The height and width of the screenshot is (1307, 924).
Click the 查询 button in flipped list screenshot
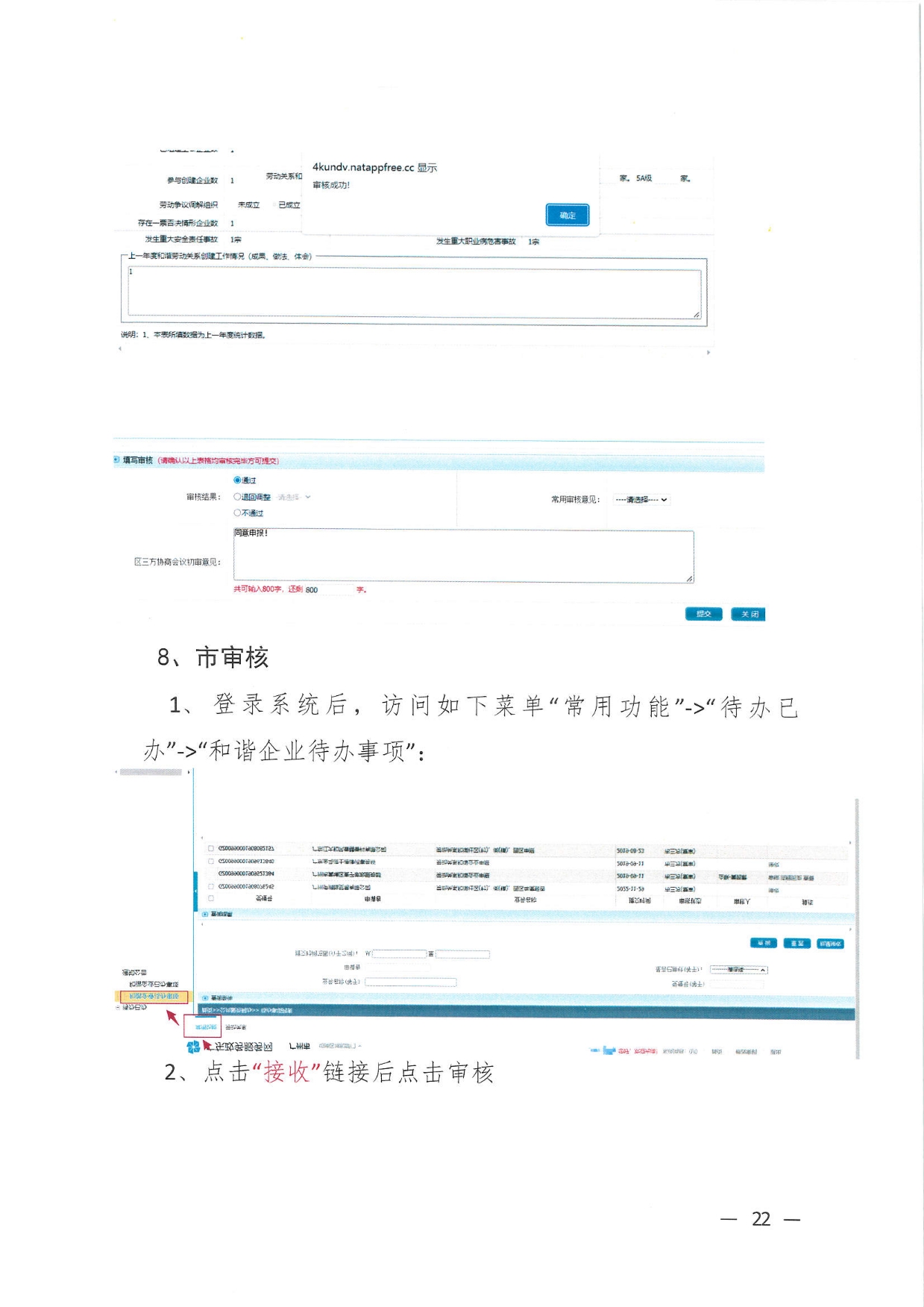(763, 943)
